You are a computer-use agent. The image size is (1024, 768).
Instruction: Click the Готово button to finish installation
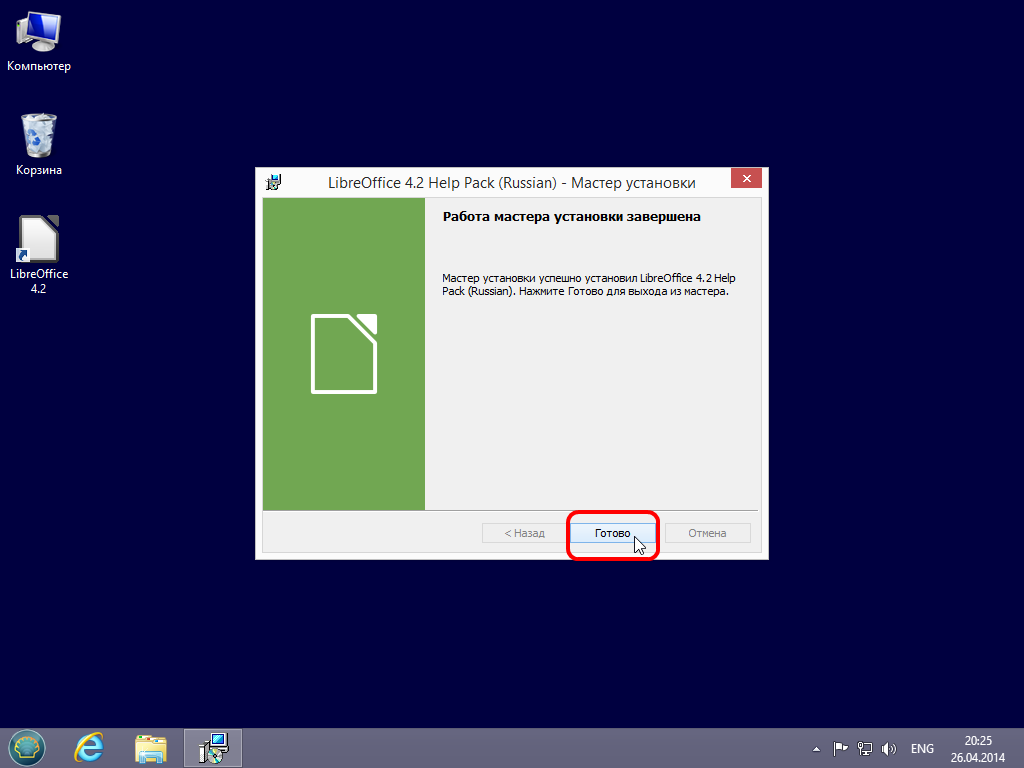[613, 533]
